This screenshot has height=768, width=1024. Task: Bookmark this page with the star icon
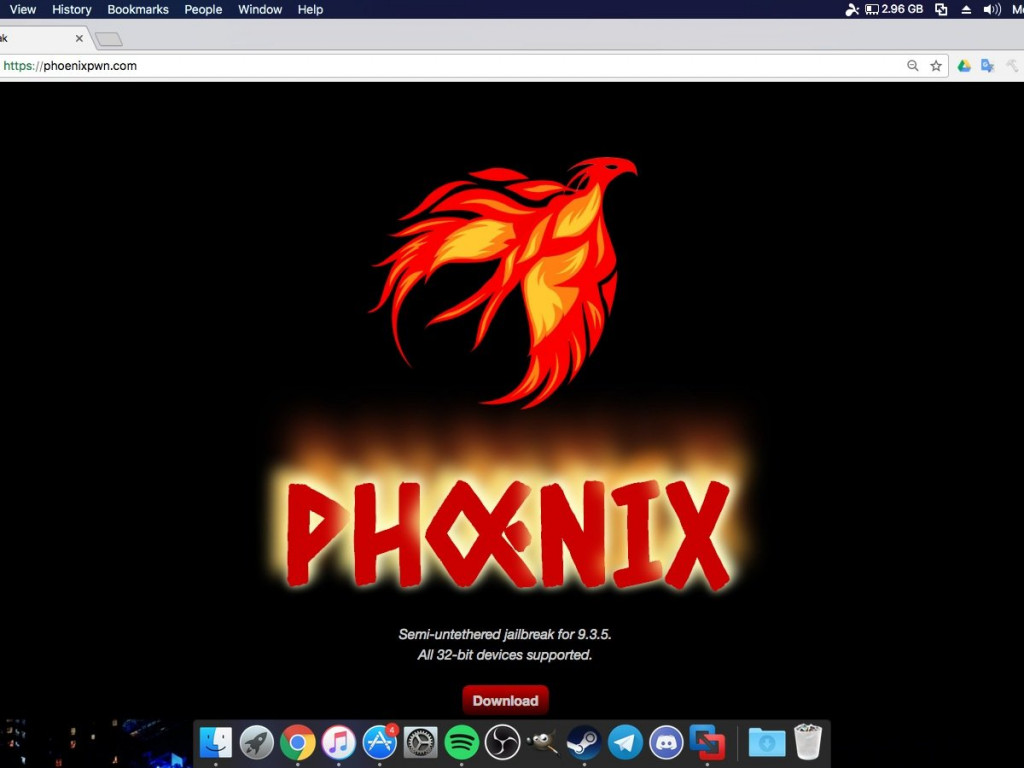[x=936, y=66]
